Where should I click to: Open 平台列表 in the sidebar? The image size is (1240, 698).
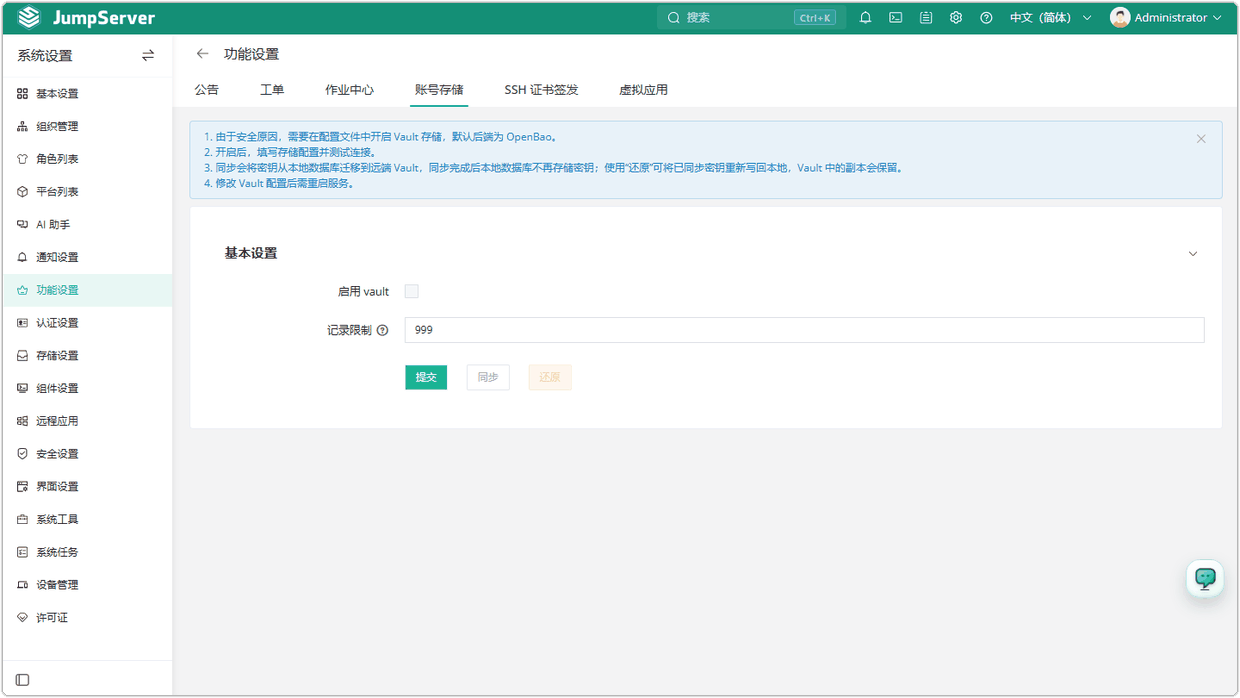[86, 192]
